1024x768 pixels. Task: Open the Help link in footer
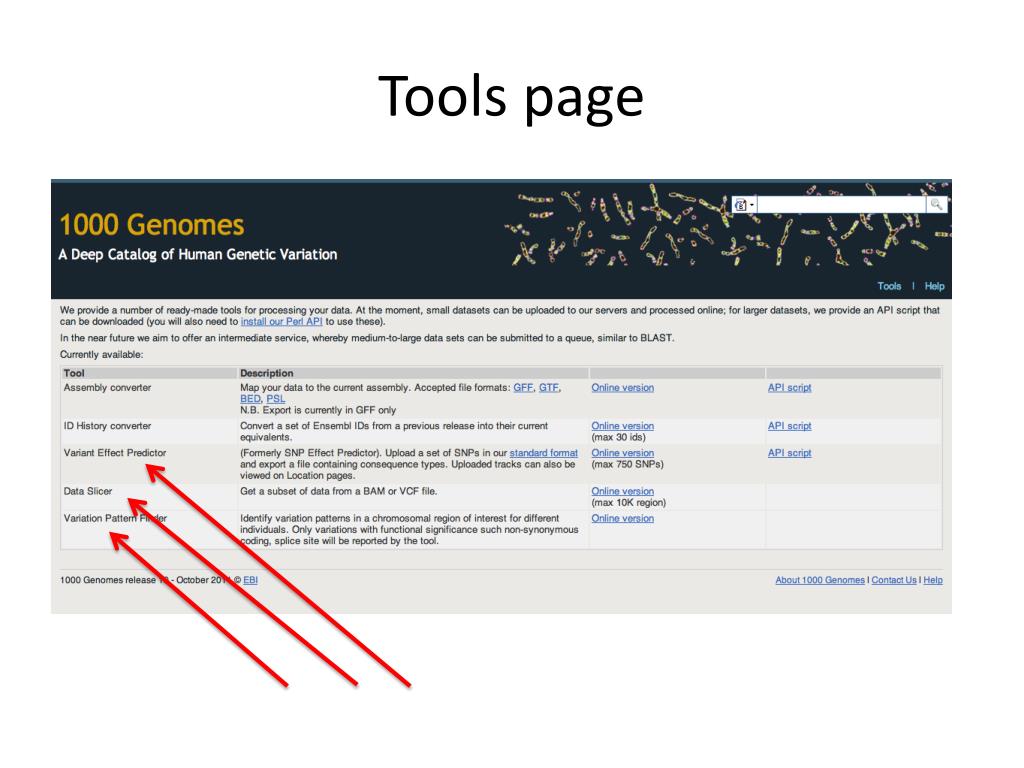click(933, 580)
